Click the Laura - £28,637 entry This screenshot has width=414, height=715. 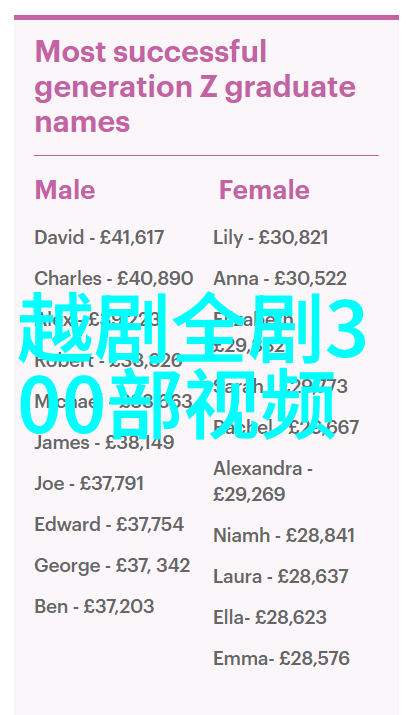281,576
